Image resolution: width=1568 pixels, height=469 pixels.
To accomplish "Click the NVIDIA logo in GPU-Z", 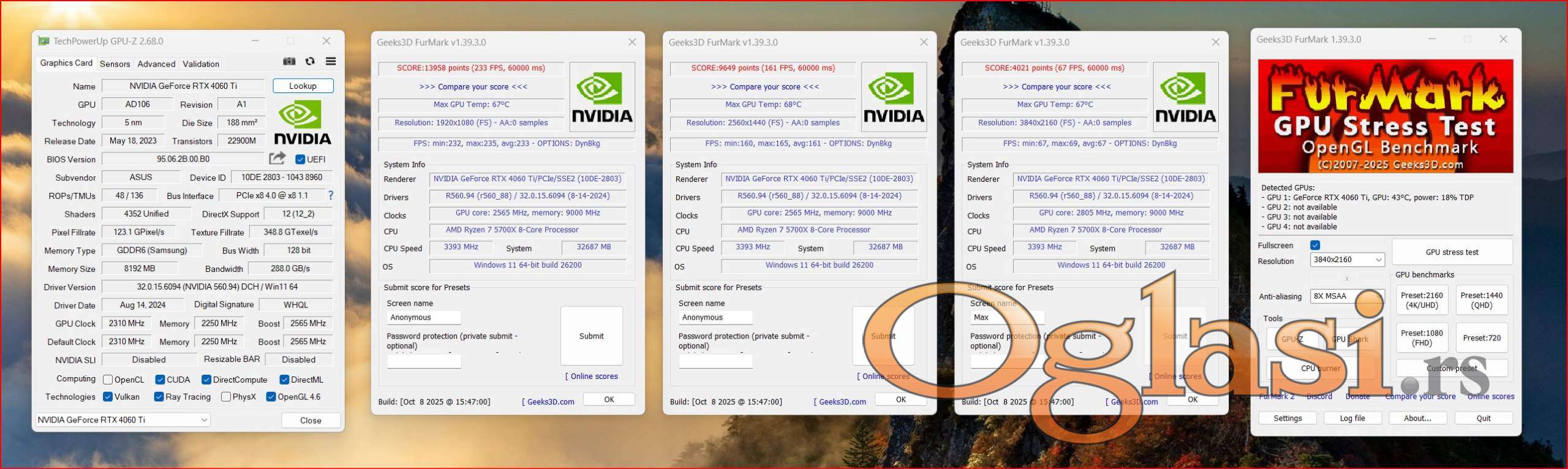I will [x=303, y=123].
